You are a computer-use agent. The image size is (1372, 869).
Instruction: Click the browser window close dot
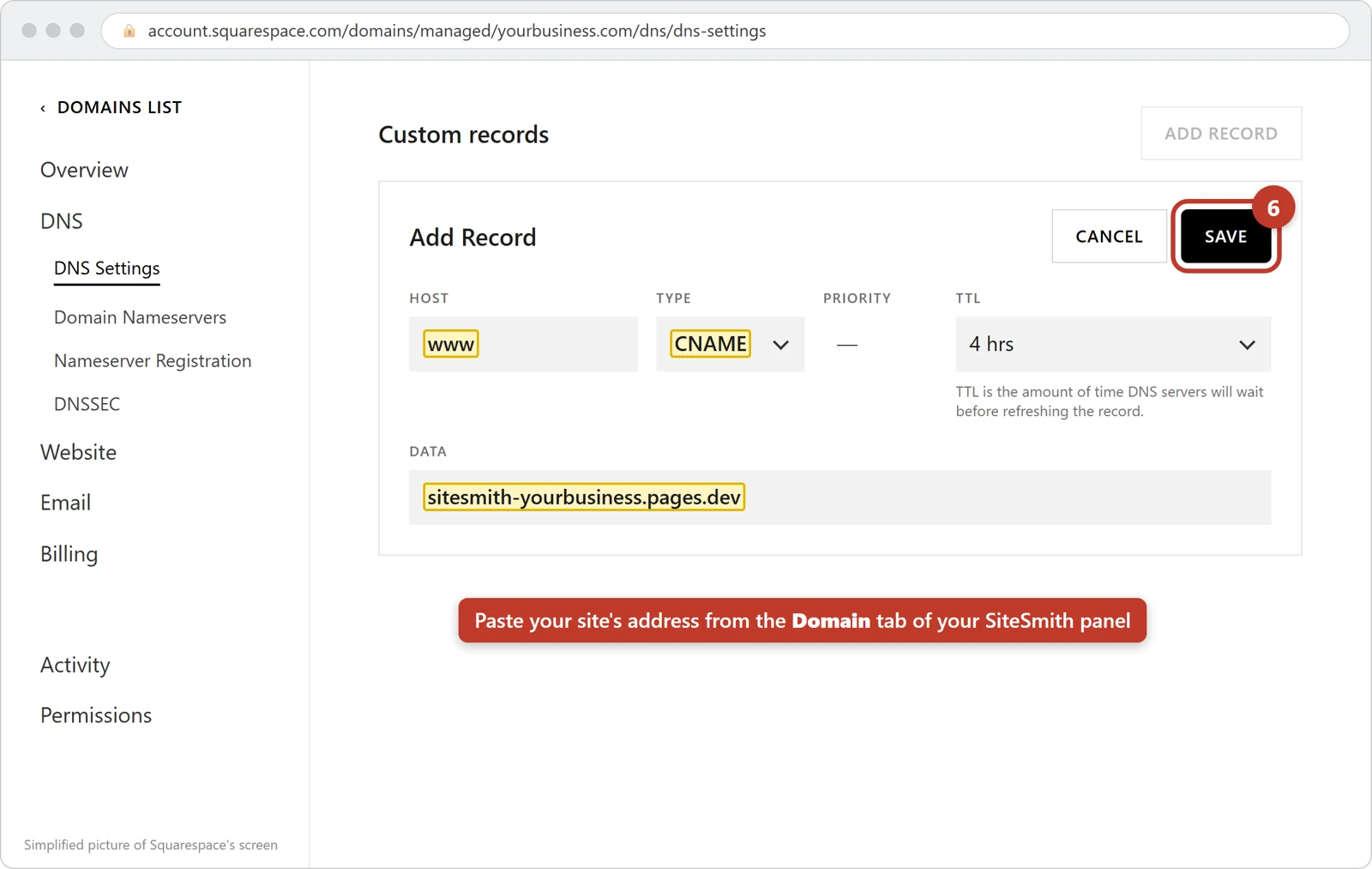[x=29, y=30]
